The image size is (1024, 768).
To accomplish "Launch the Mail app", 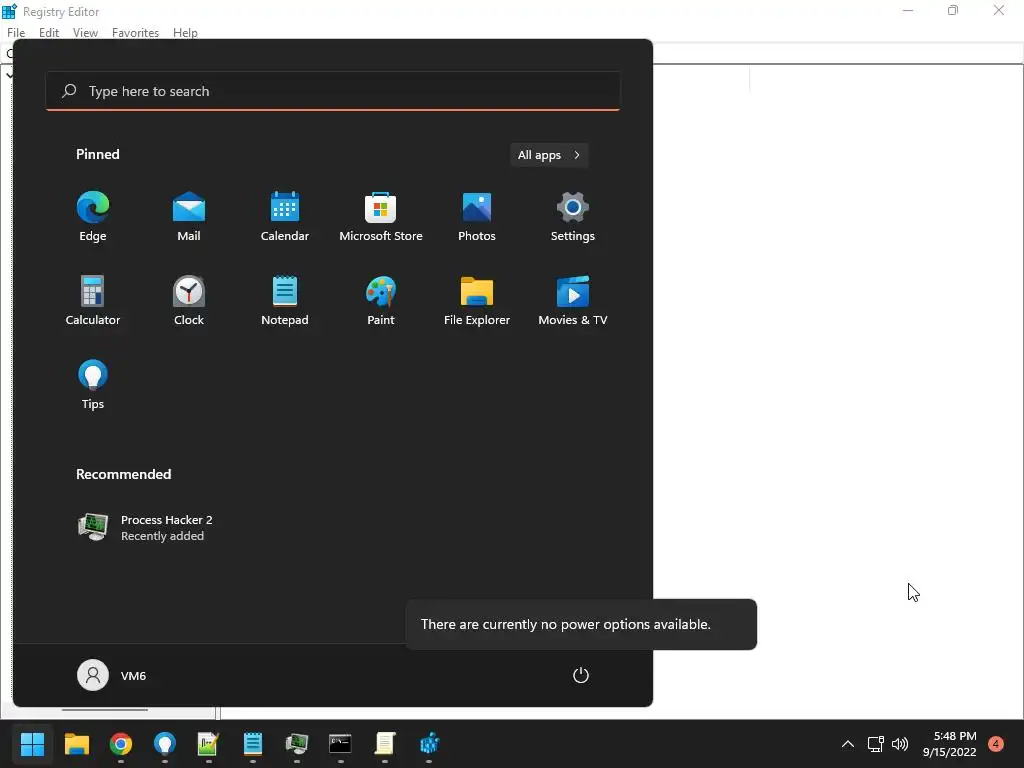I will point(189,217).
